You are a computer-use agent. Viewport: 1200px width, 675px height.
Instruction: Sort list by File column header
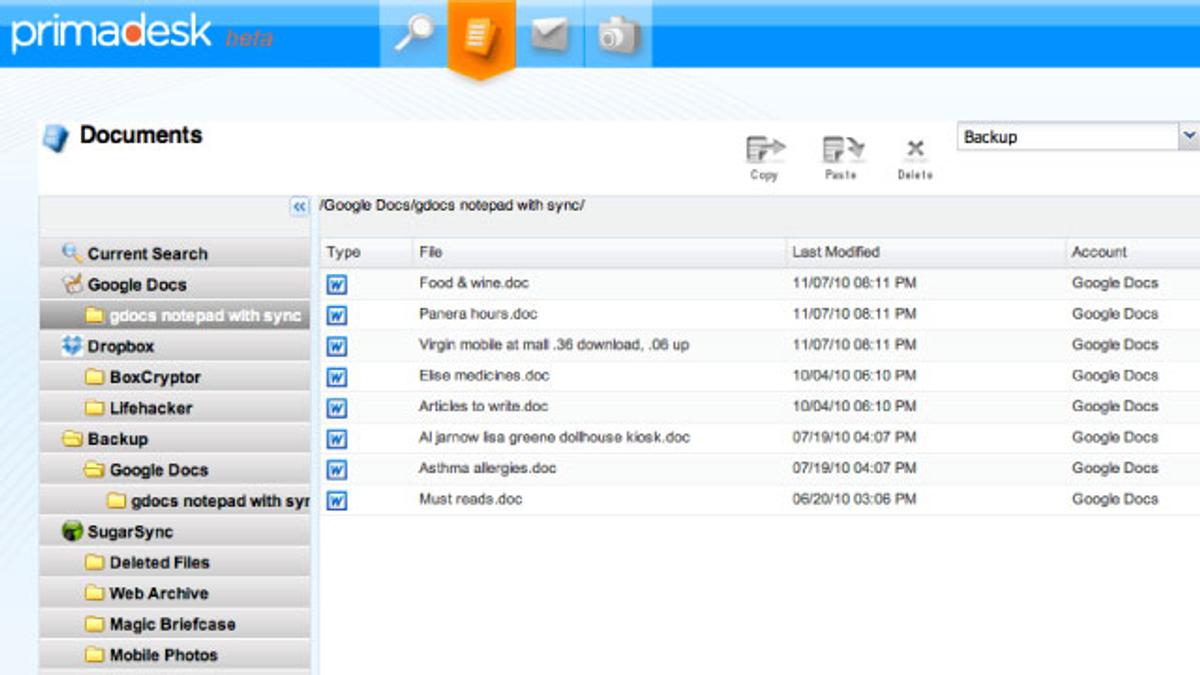[x=431, y=252]
